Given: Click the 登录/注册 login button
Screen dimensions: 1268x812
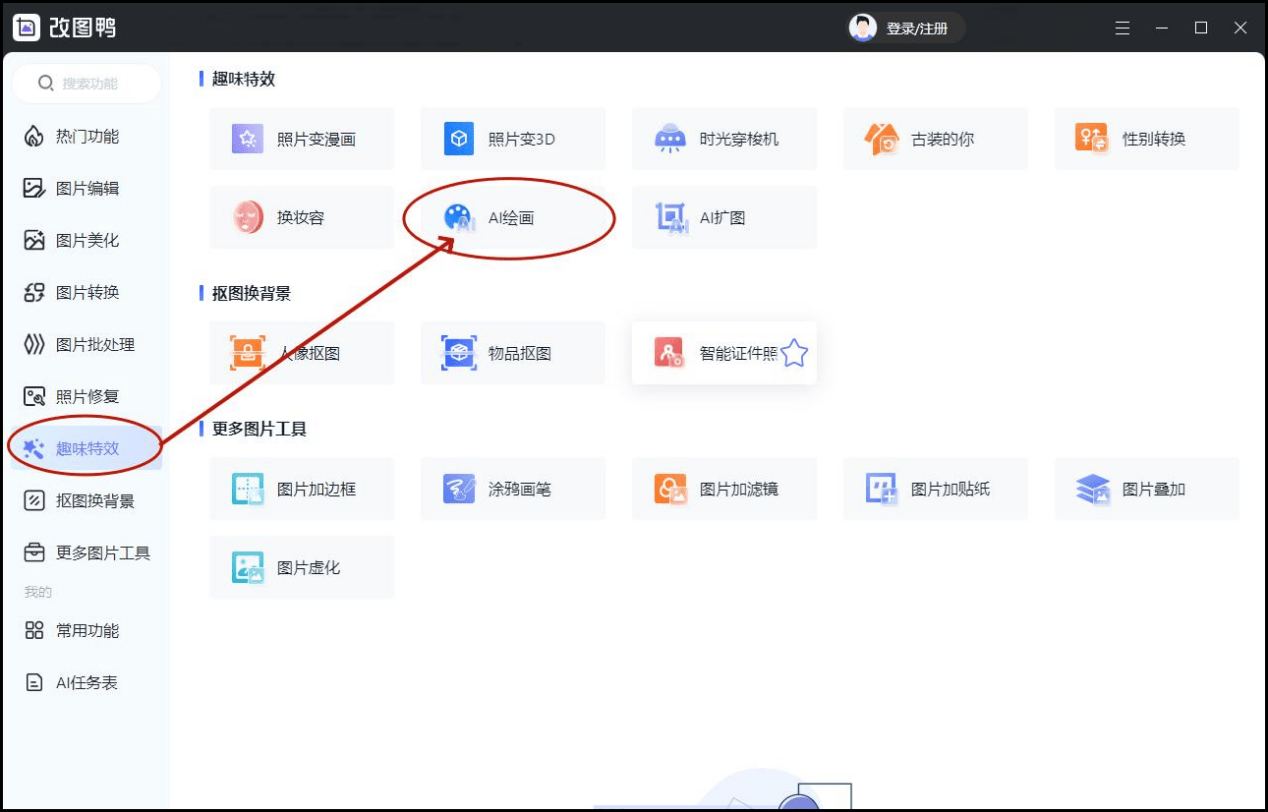Looking at the screenshot, I should 905,28.
